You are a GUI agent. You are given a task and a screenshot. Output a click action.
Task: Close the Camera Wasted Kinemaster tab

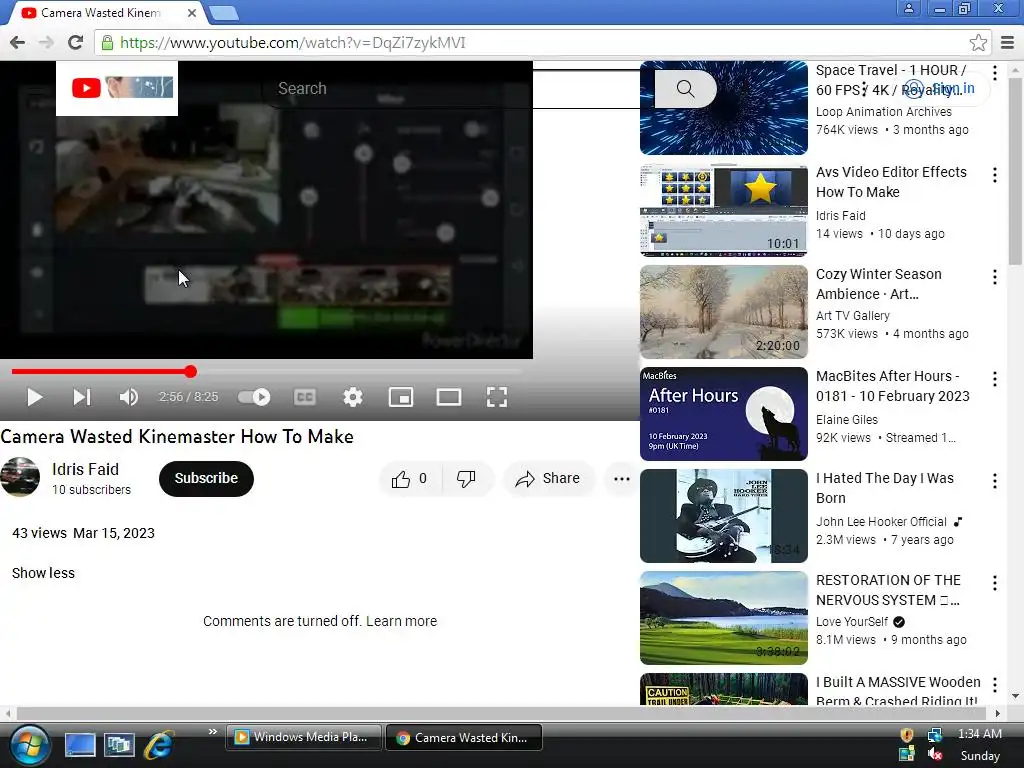tap(191, 13)
